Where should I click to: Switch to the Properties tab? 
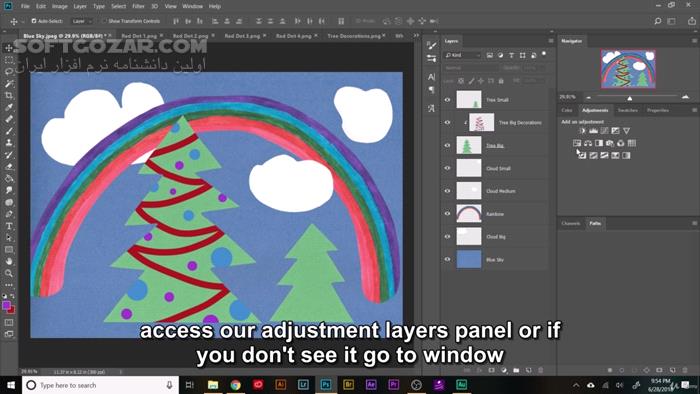658,110
